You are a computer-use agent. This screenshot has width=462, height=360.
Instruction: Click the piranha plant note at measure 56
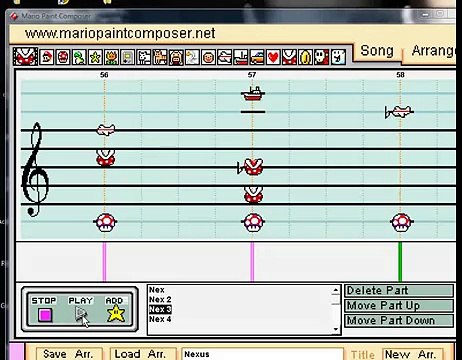pos(106,158)
